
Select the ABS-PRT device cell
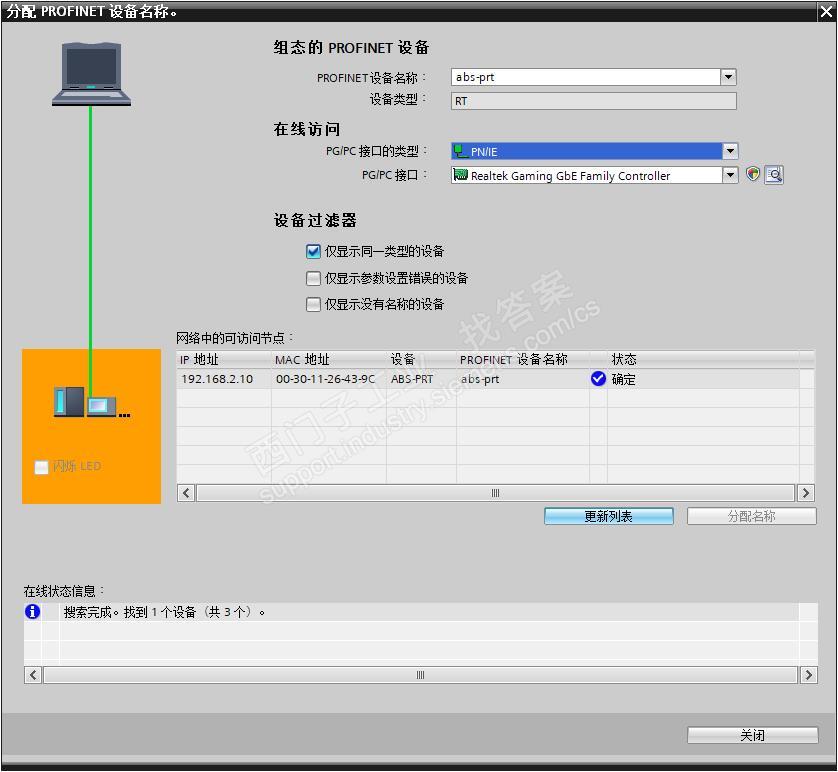pyautogui.click(x=421, y=379)
